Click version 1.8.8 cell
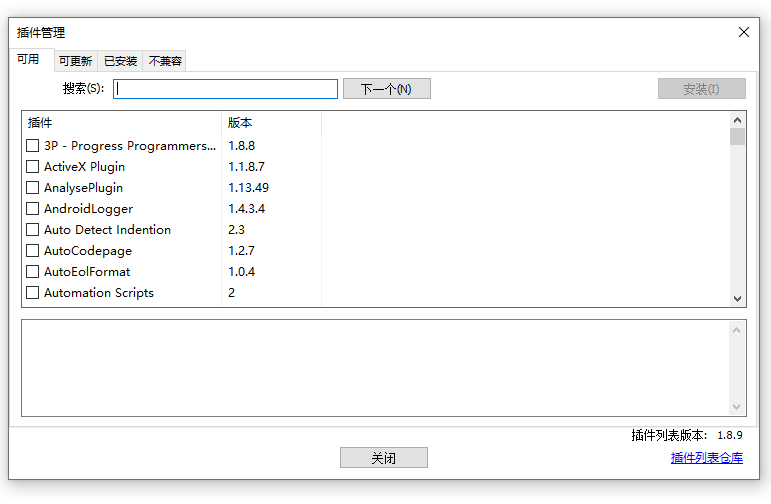Viewport: 771px width, 504px height. [x=241, y=146]
